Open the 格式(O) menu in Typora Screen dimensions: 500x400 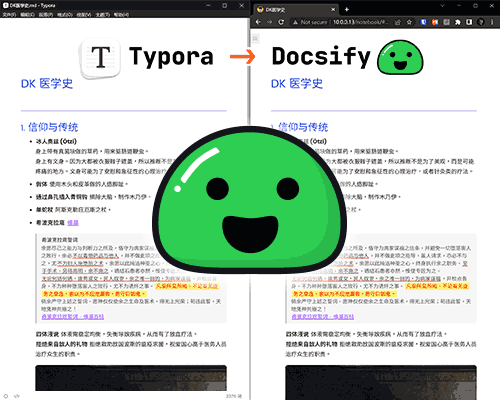pos(65,15)
